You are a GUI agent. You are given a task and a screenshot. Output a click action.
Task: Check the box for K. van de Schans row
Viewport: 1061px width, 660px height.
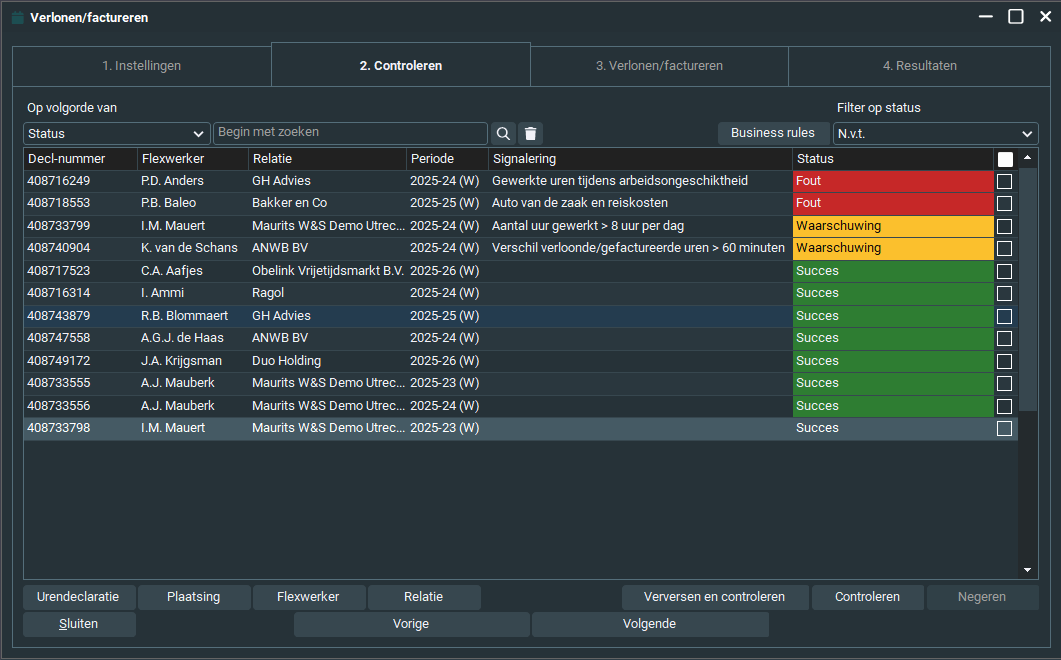[x=1005, y=248]
